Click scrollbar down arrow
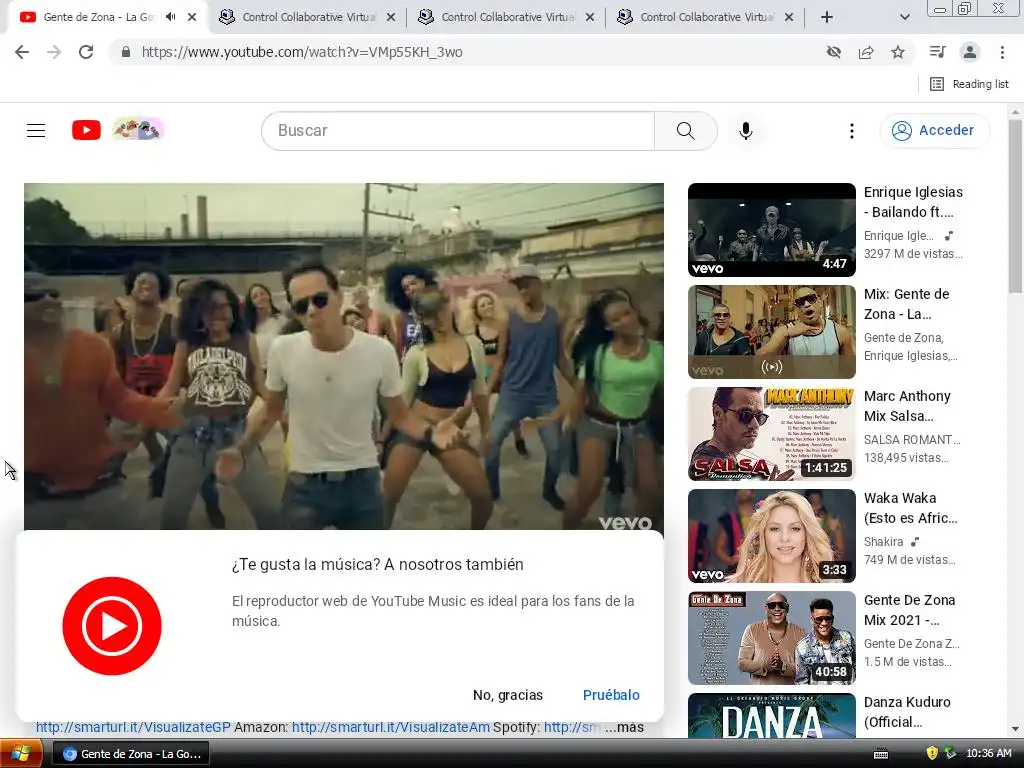 click(x=1016, y=729)
